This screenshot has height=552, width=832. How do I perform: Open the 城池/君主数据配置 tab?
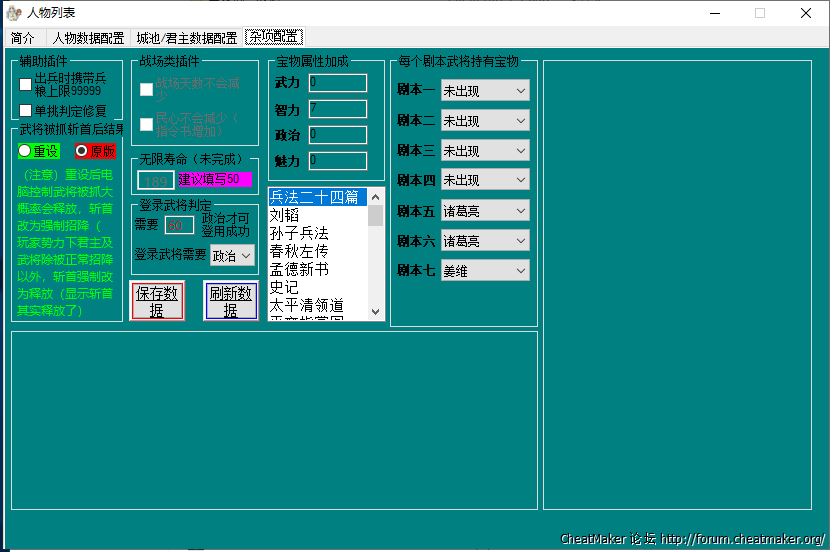point(186,38)
